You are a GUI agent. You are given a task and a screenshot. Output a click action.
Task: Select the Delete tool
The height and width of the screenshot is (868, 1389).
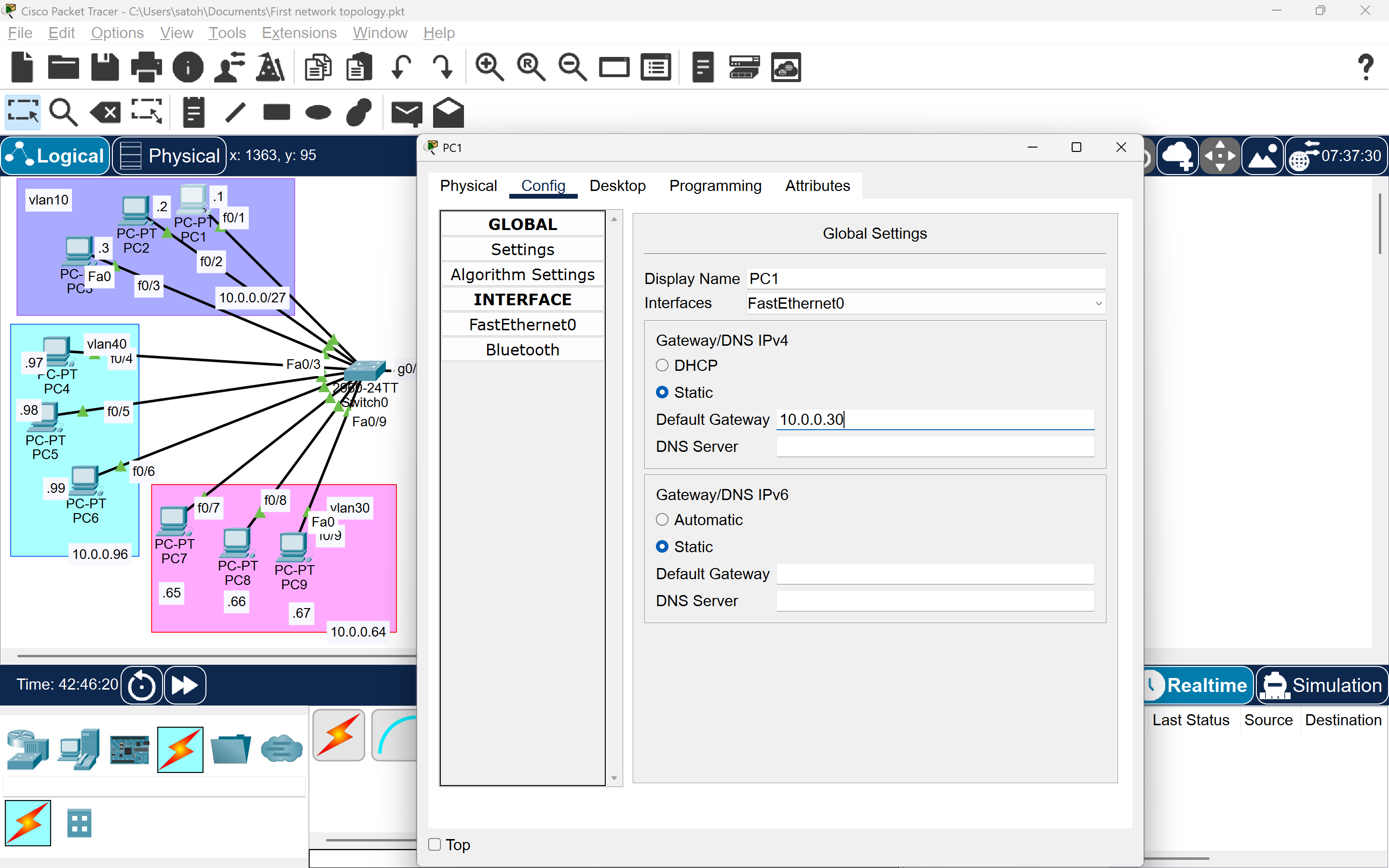click(105, 112)
